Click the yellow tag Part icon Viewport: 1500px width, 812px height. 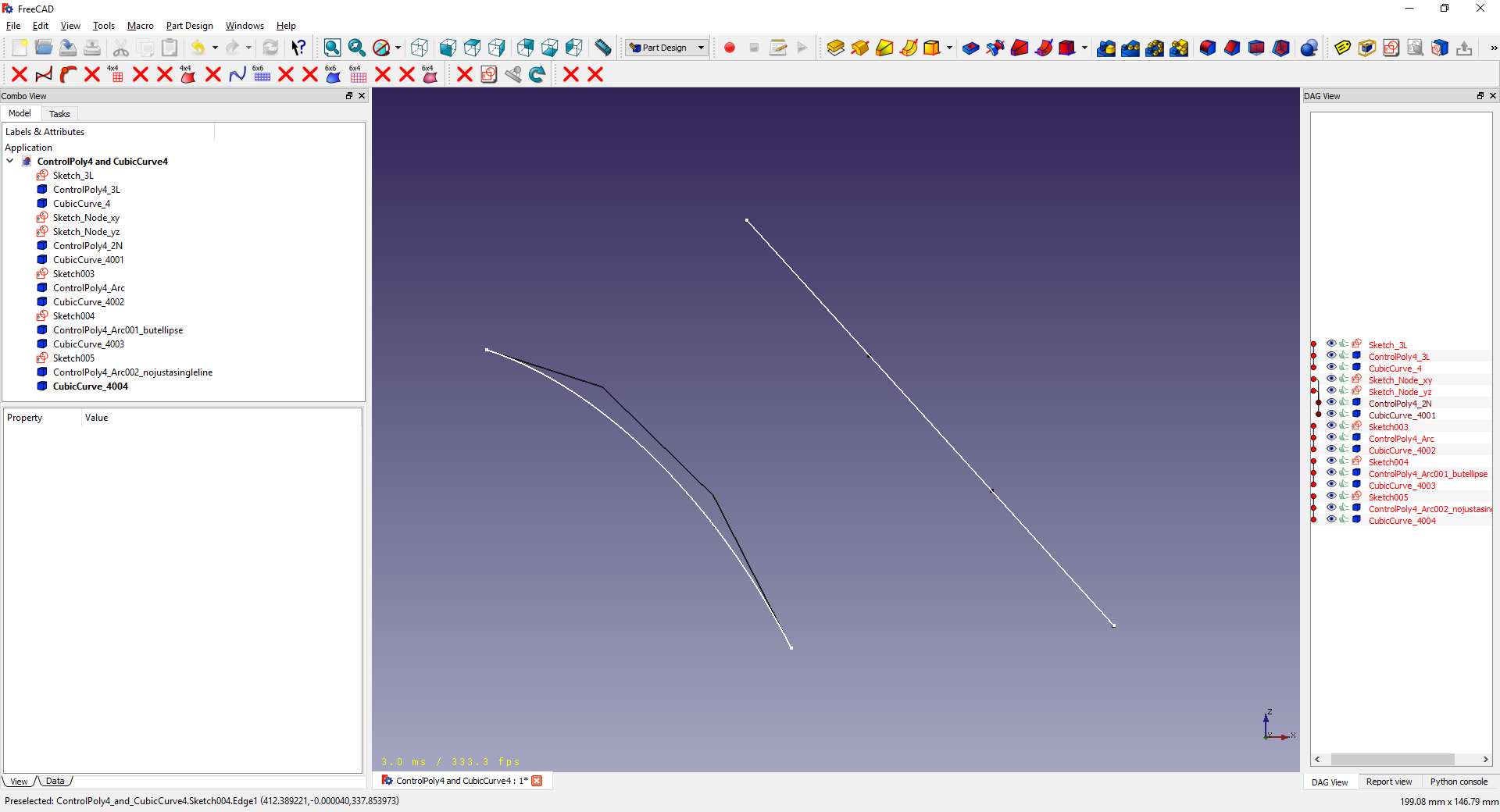[1343, 48]
